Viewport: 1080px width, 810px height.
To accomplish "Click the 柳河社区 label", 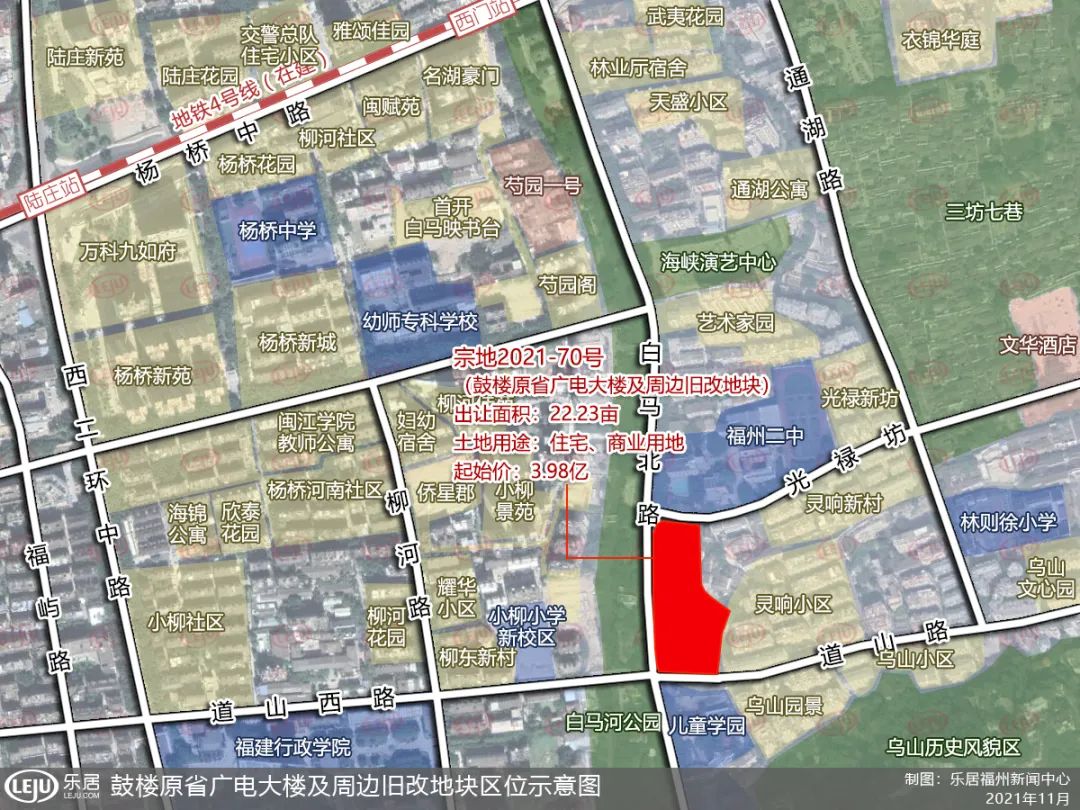I will [x=337, y=138].
